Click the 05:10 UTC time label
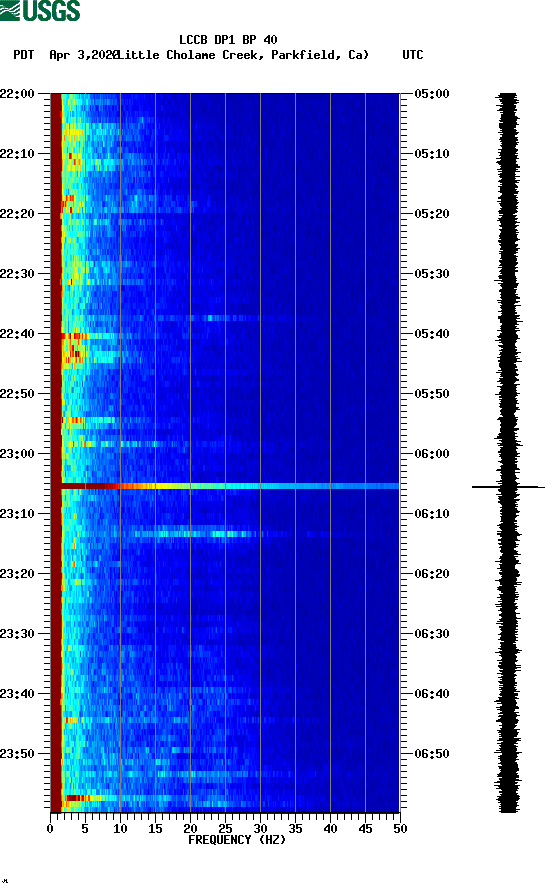The image size is (552, 892). tap(432, 154)
